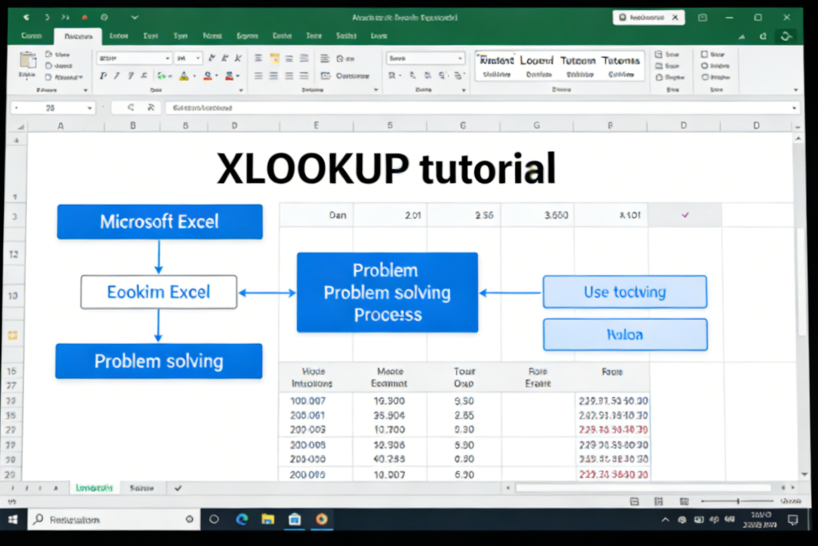
Task: Launch Microsoft Edge from taskbar
Action: (x=242, y=519)
